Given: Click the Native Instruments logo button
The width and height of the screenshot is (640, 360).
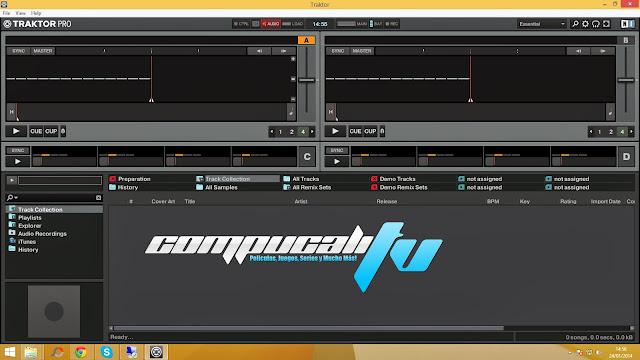Looking at the screenshot, I should pos(628,24).
